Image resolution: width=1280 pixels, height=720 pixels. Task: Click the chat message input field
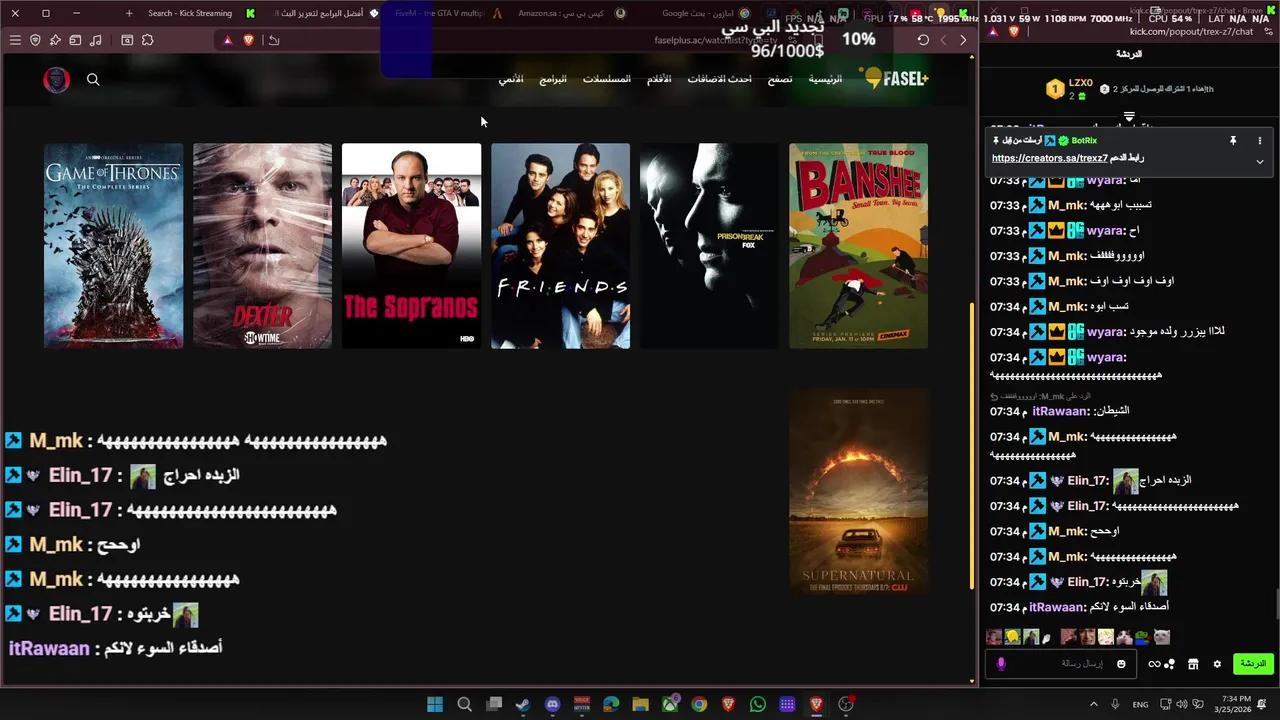click(x=1060, y=664)
